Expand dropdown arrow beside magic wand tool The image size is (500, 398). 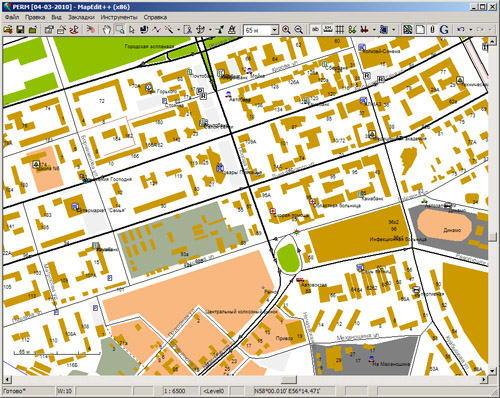tap(178, 30)
